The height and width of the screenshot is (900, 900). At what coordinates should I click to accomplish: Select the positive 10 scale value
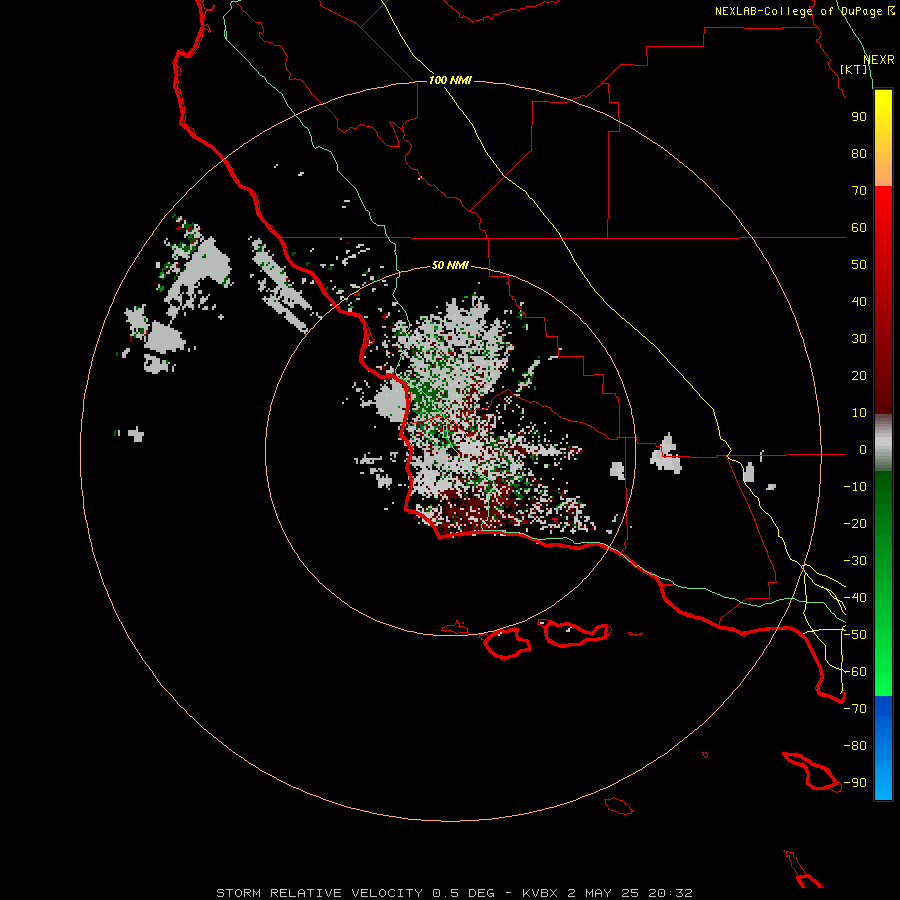tap(859, 413)
